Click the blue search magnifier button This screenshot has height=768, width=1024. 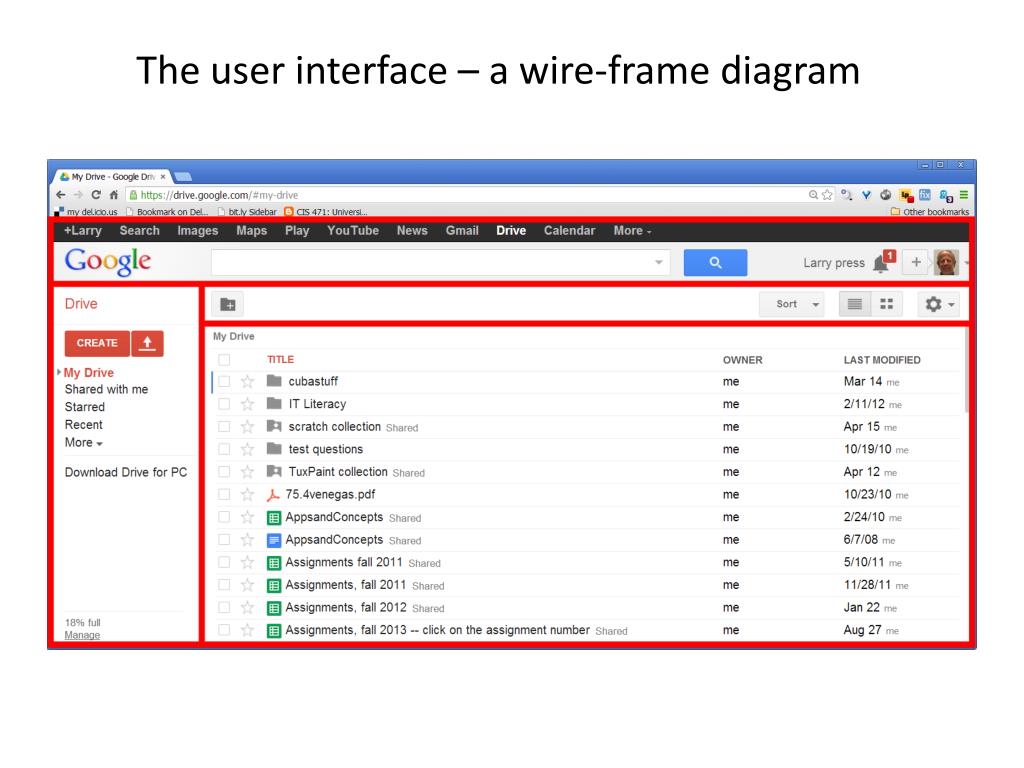point(715,263)
